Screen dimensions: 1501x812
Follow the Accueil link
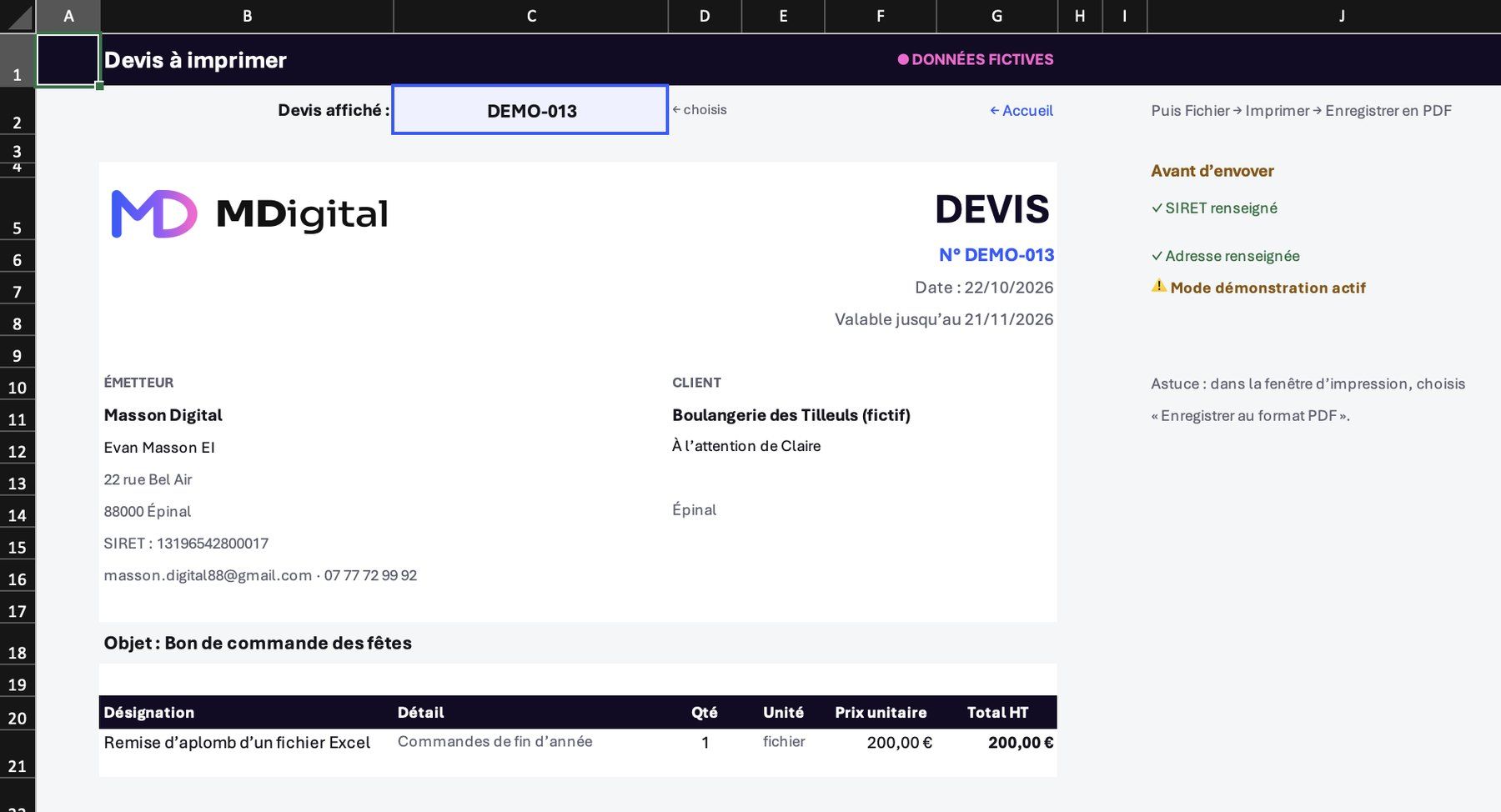point(1022,111)
